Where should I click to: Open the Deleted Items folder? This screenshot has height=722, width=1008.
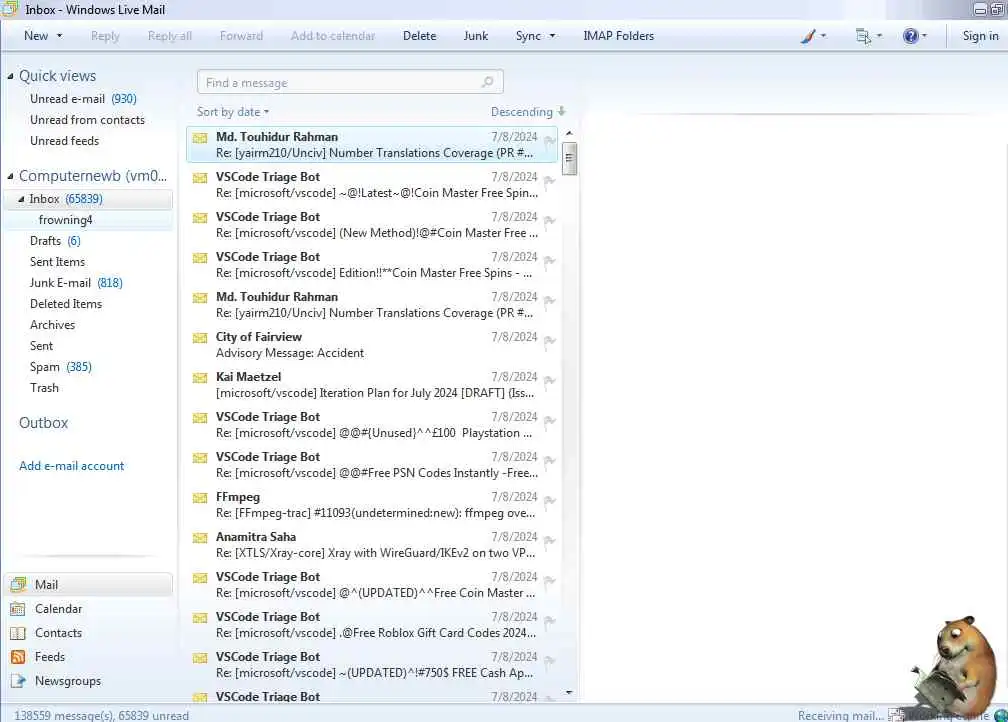pyautogui.click(x=66, y=303)
